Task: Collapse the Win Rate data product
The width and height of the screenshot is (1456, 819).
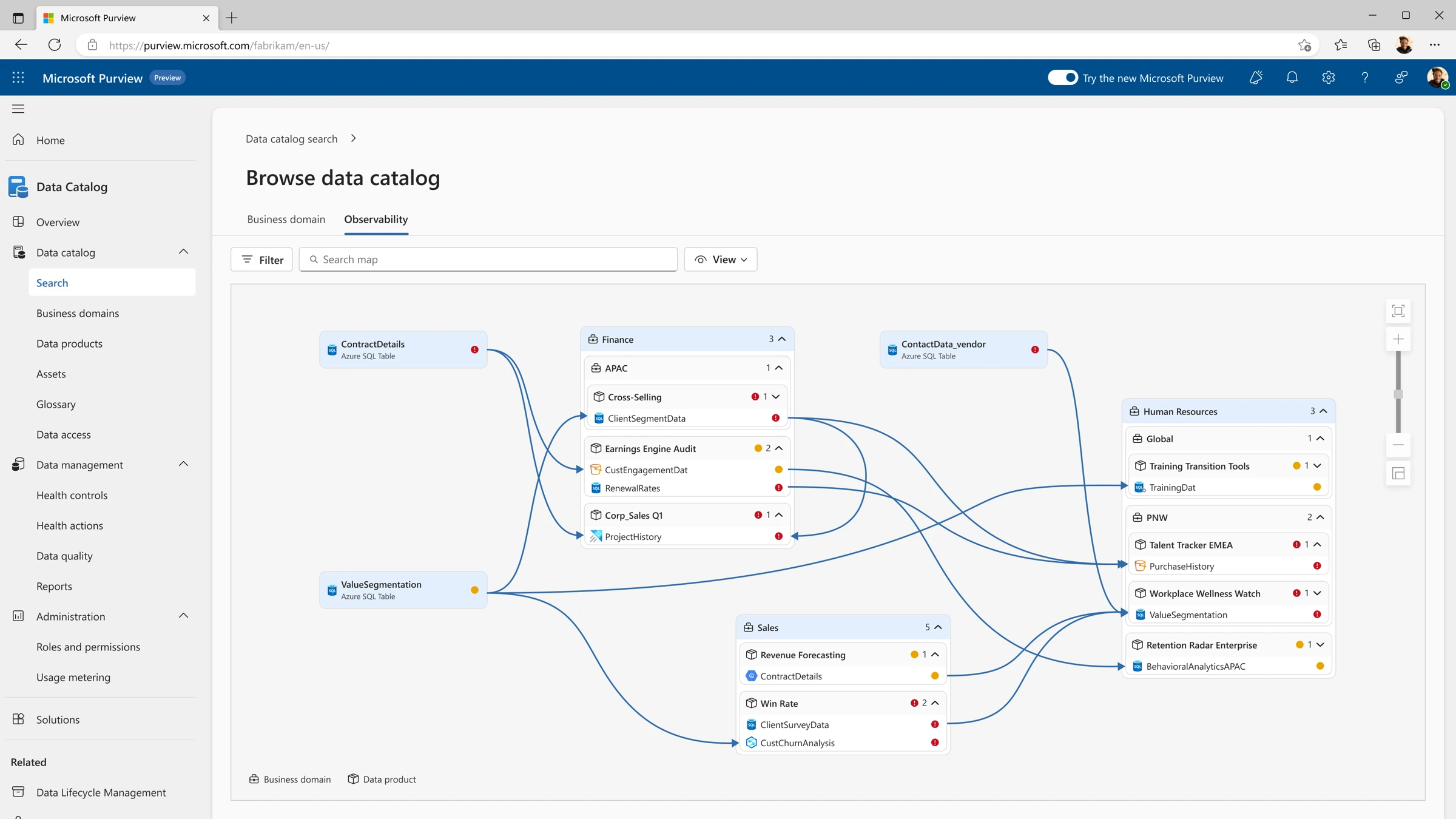Action: tap(935, 703)
